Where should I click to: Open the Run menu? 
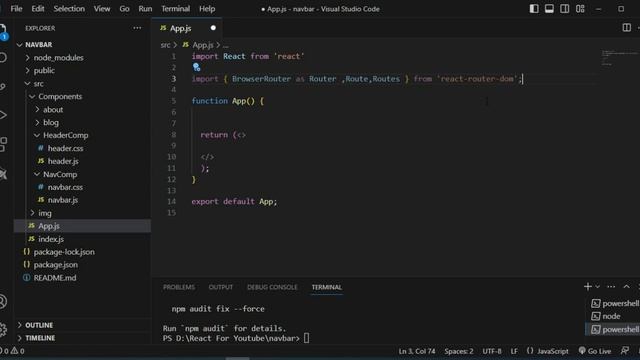tap(145, 9)
